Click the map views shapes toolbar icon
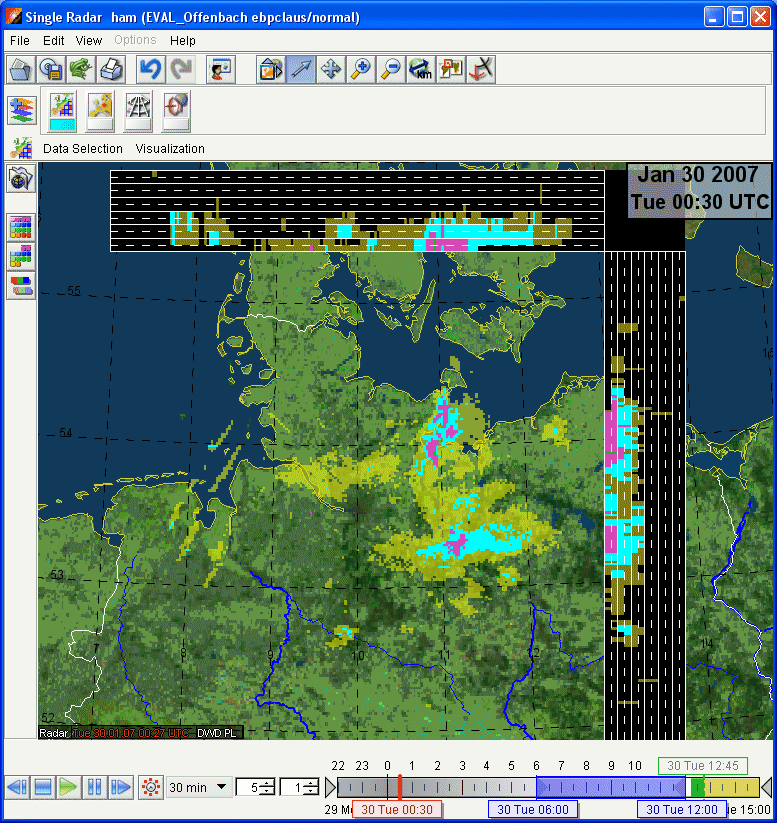Image resolution: width=777 pixels, height=823 pixels. pos(271,69)
